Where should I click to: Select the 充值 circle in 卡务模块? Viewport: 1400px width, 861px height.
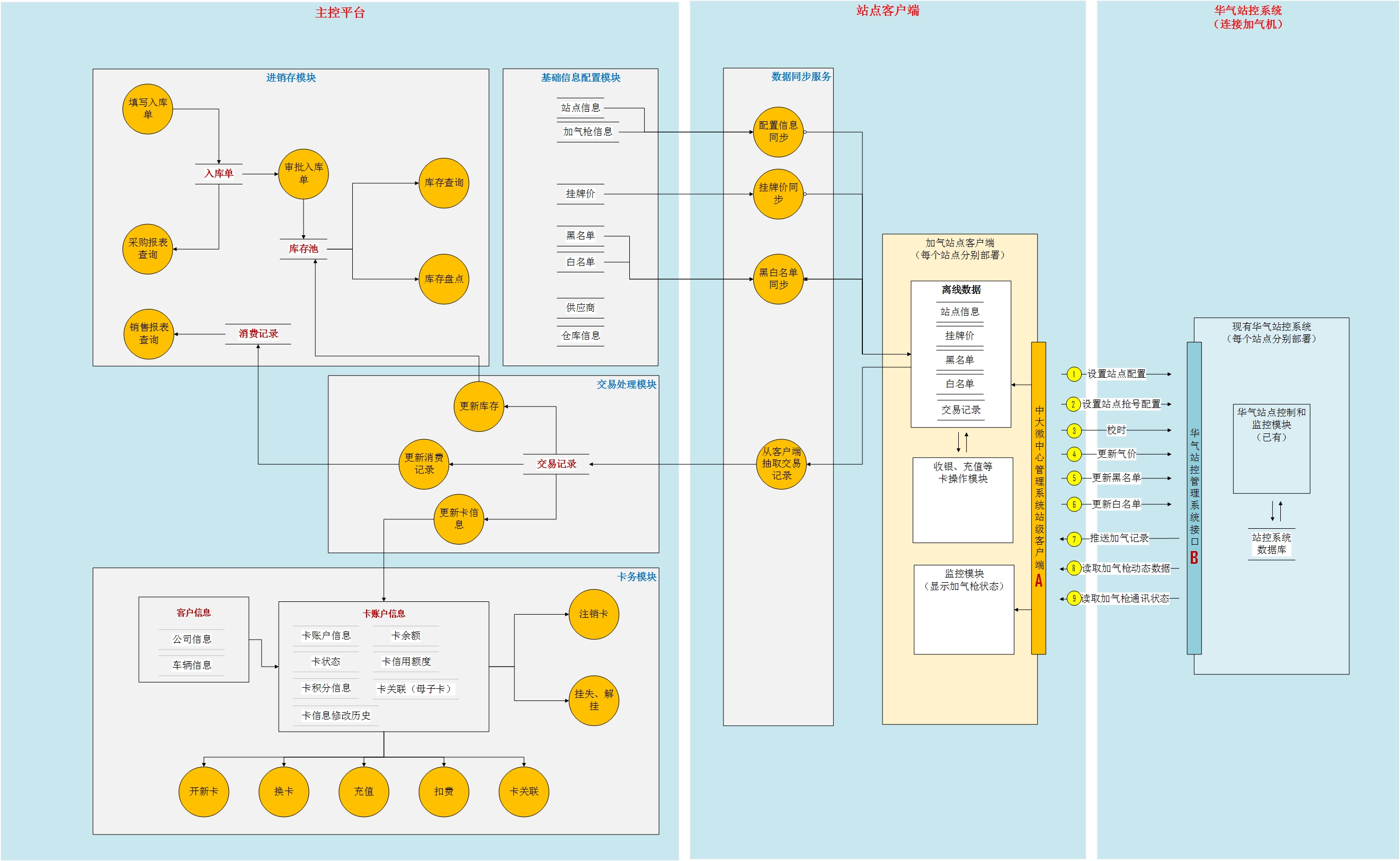[x=364, y=792]
